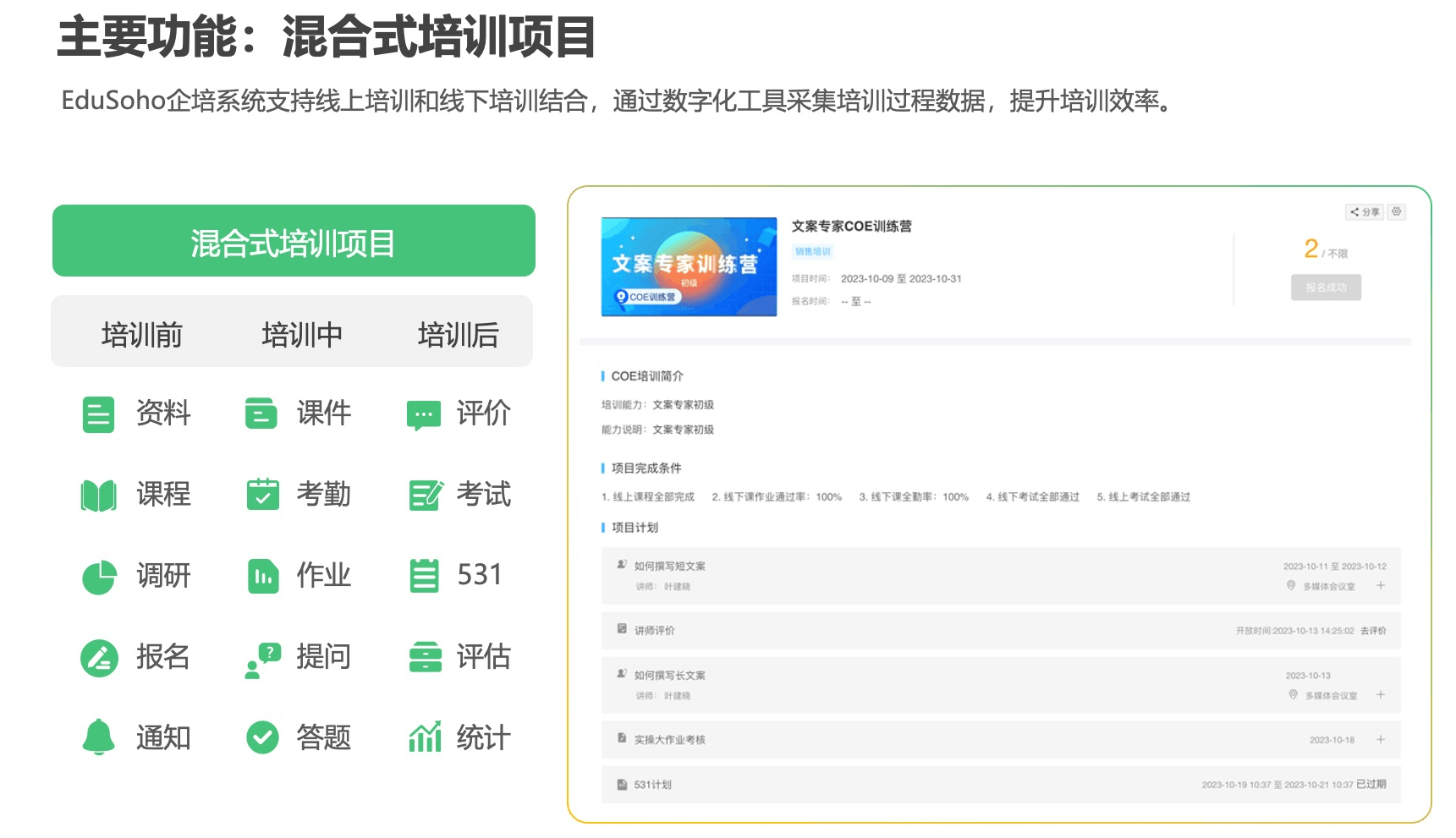
Task: Click the 提问 question bubble icon
Action: point(262,660)
